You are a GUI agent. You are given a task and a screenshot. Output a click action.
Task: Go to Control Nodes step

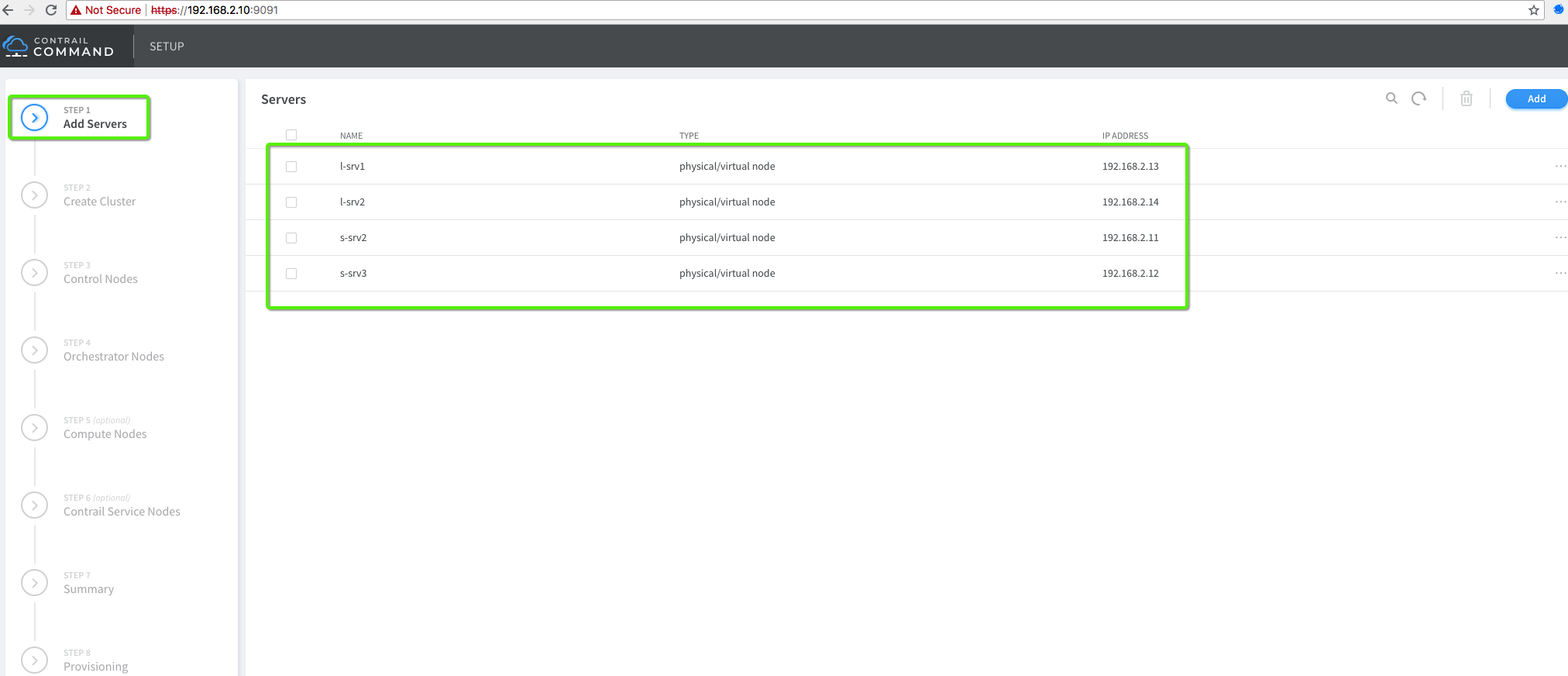pyautogui.click(x=101, y=279)
